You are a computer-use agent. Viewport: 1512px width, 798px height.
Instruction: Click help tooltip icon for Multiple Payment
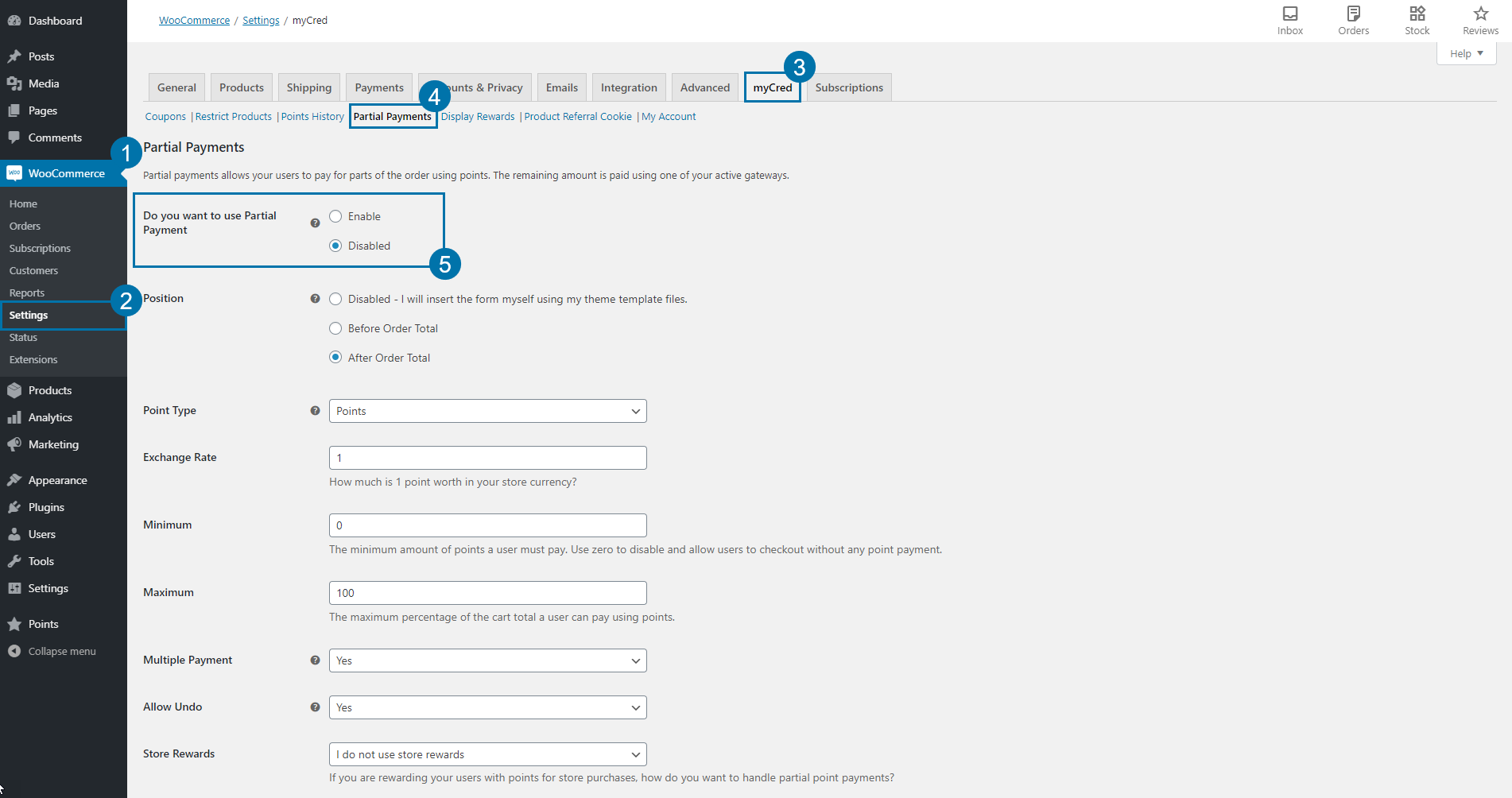[x=316, y=660]
